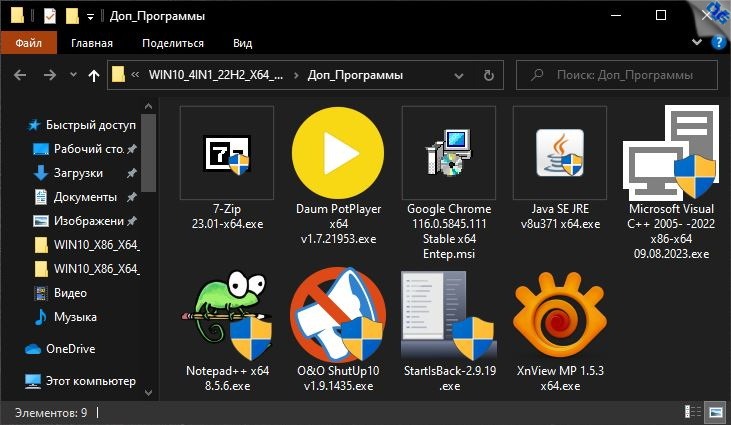Select the Notepad++ x64 8.5.6.exe chameleon icon
This screenshot has height=425, width=731.
coord(227,315)
